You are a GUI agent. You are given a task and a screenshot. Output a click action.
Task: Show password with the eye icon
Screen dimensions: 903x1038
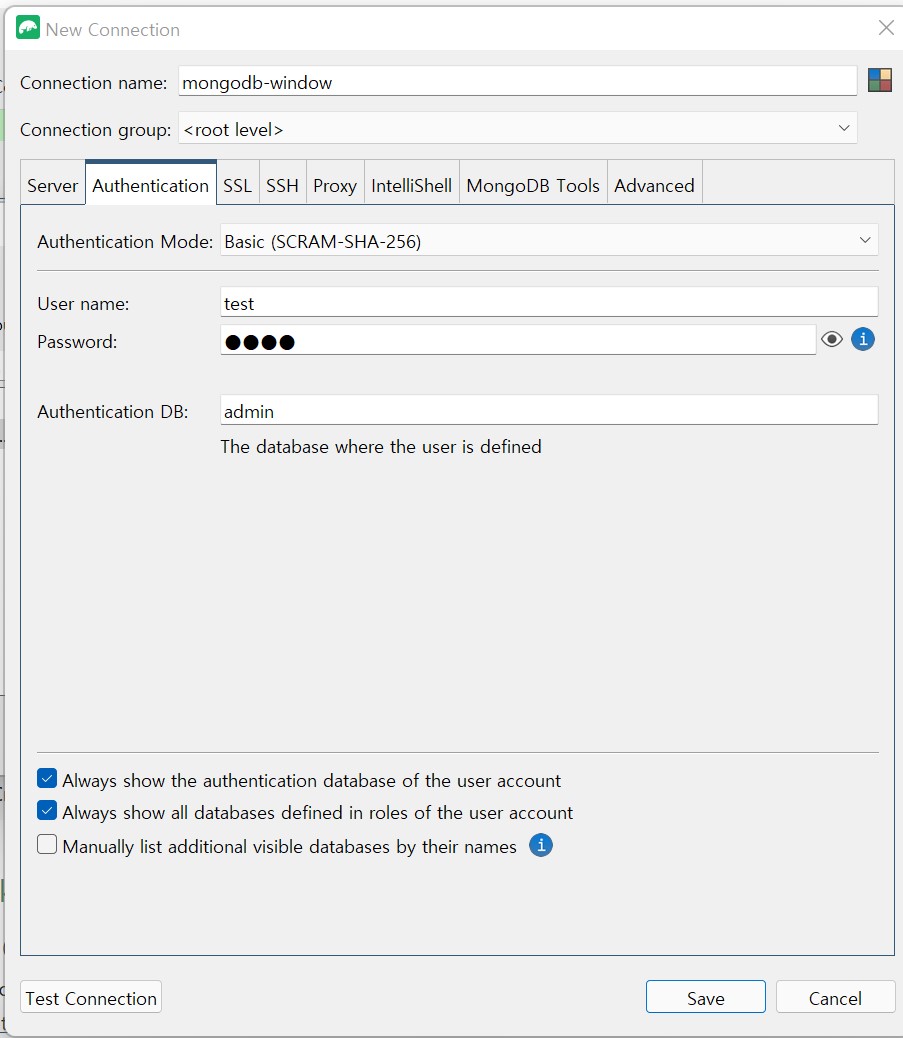(832, 340)
